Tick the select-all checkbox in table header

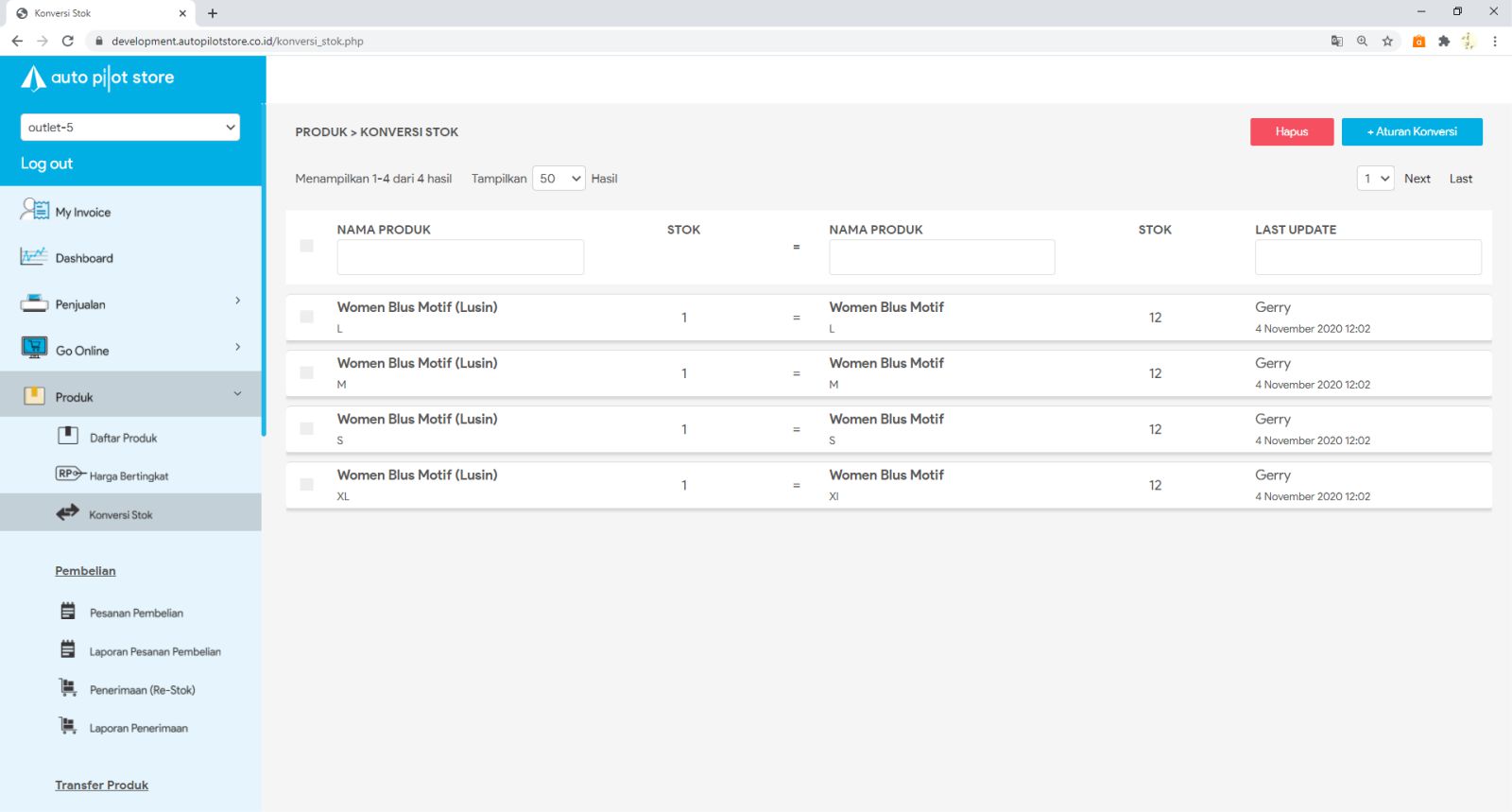306,246
